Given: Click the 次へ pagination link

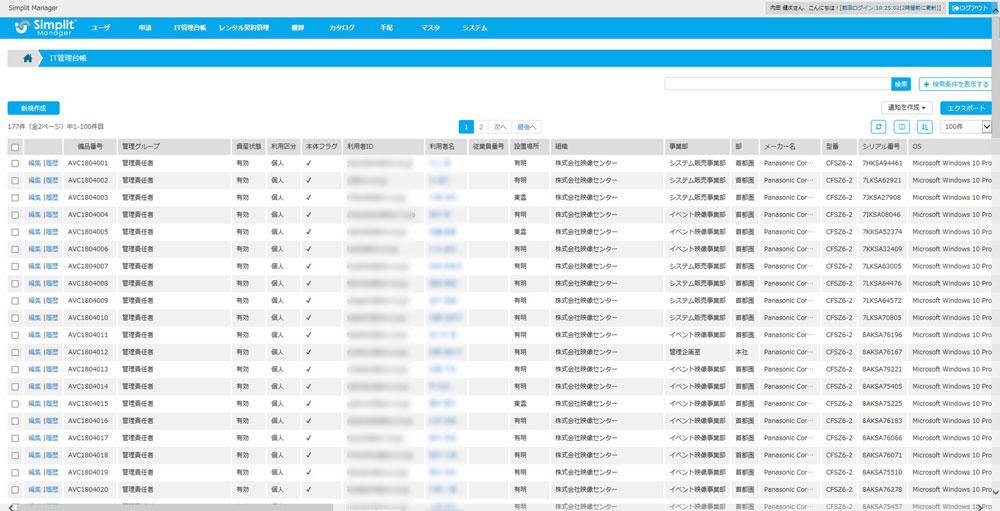Looking at the screenshot, I should [x=499, y=127].
